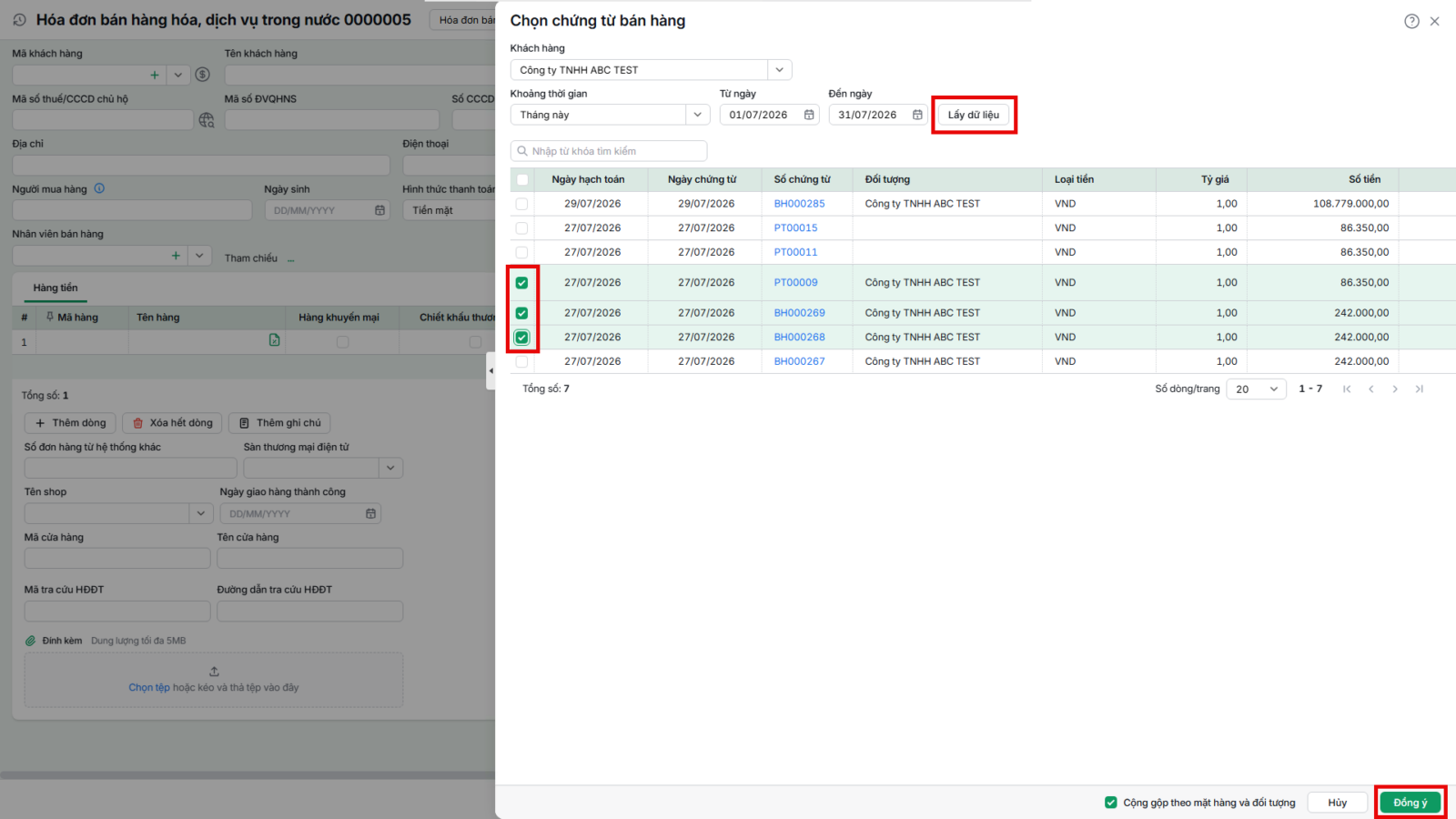
Task: Open the Ngày sinh calendar icon
Action: (x=379, y=210)
